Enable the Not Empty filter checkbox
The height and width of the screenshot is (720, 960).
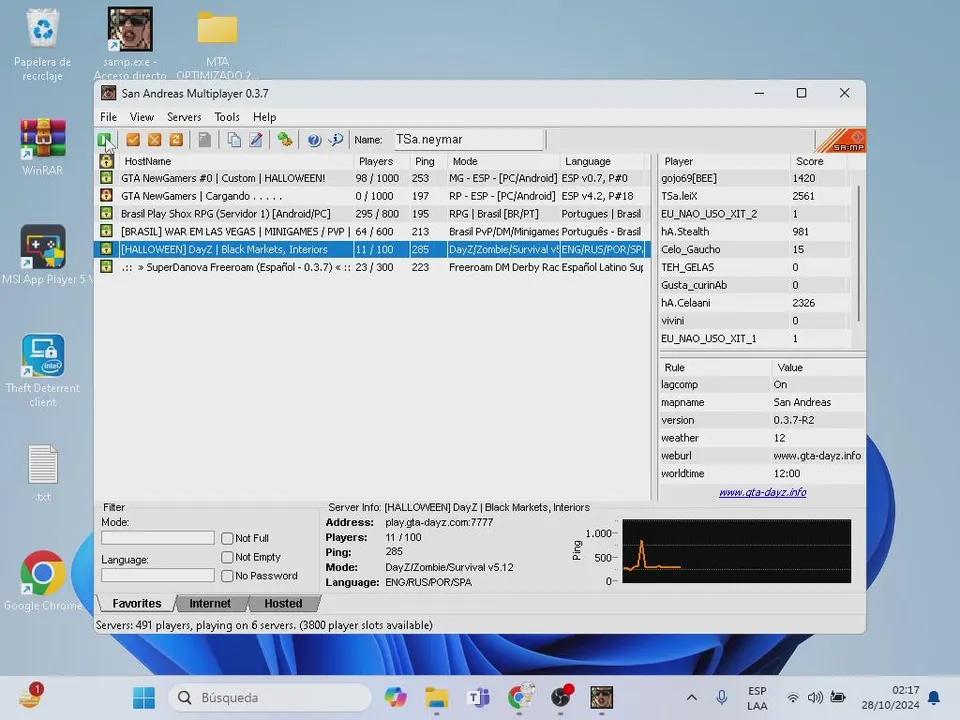tap(227, 557)
